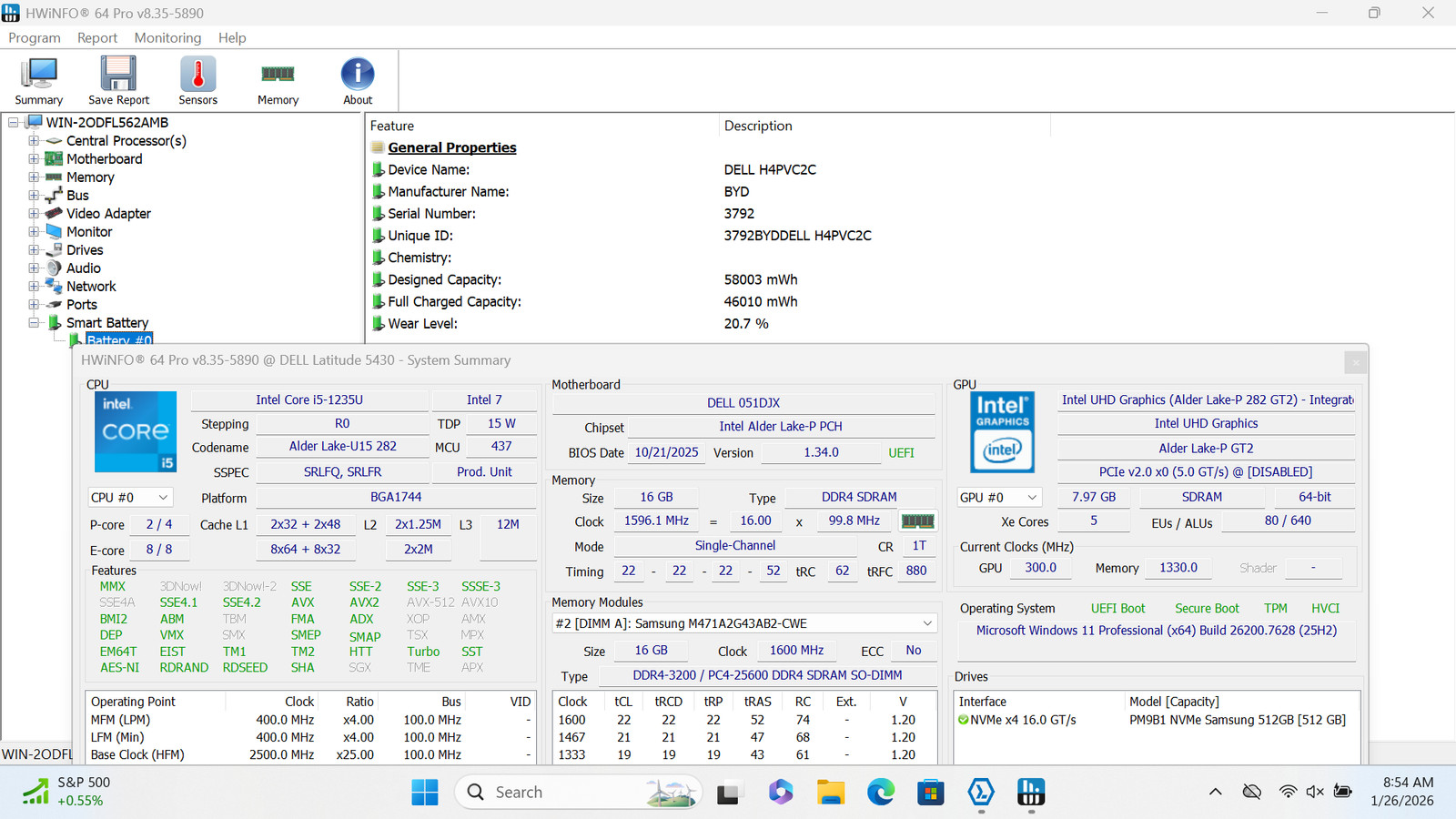Expand the Motherboard tree node

(x=34, y=159)
